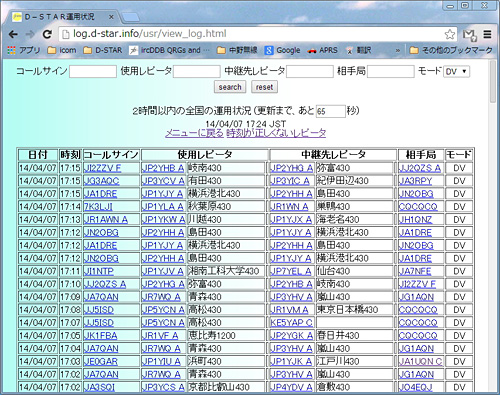500x395 pixels.
Task: Open the ircDDB QRGs bookmark
Action: tap(170, 50)
